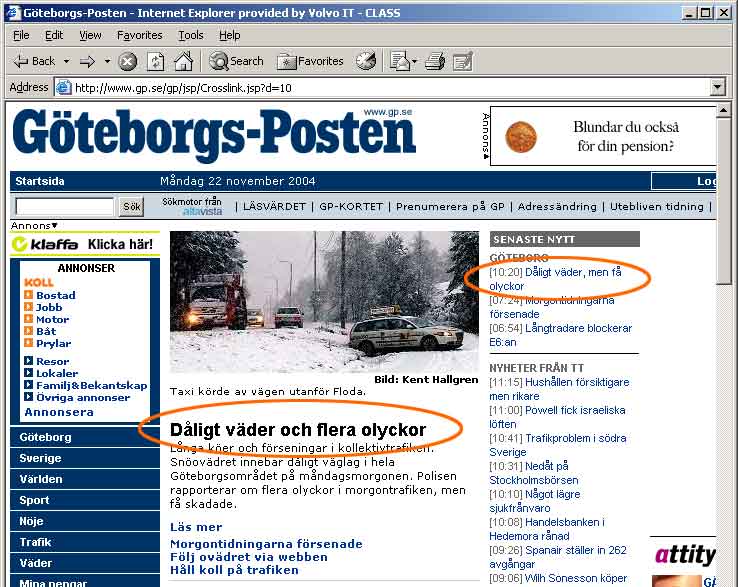Click the Edit page toolbar icon
Screen dimensions: 738x587
(463, 62)
